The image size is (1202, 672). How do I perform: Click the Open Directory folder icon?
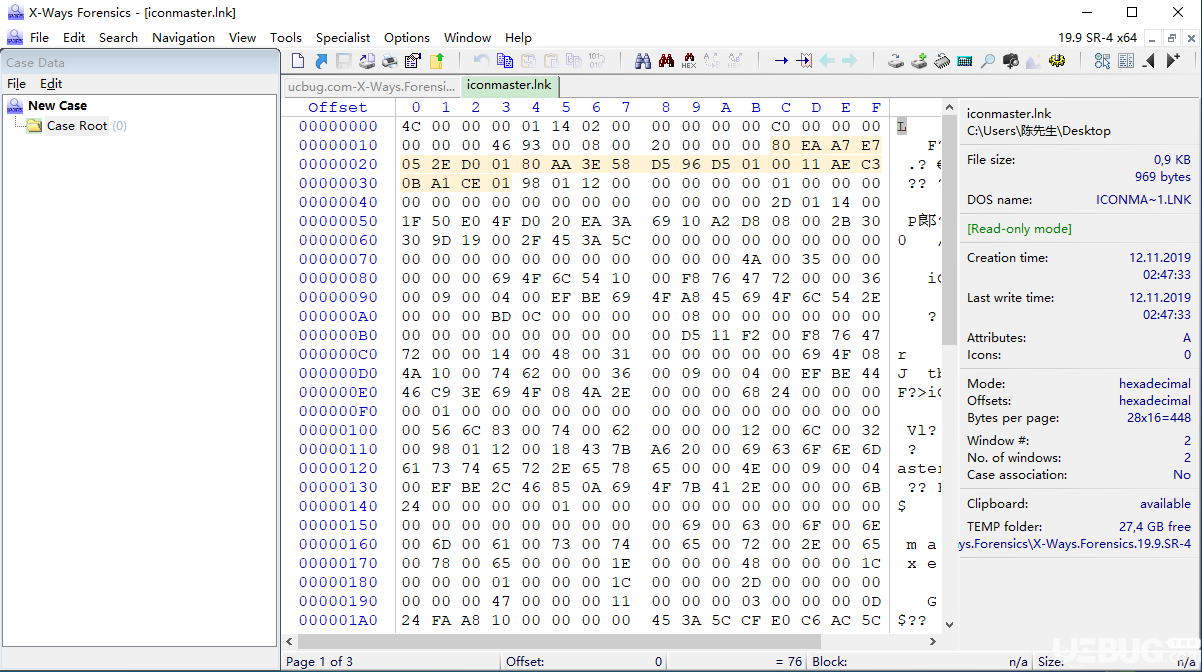(437, 61)
